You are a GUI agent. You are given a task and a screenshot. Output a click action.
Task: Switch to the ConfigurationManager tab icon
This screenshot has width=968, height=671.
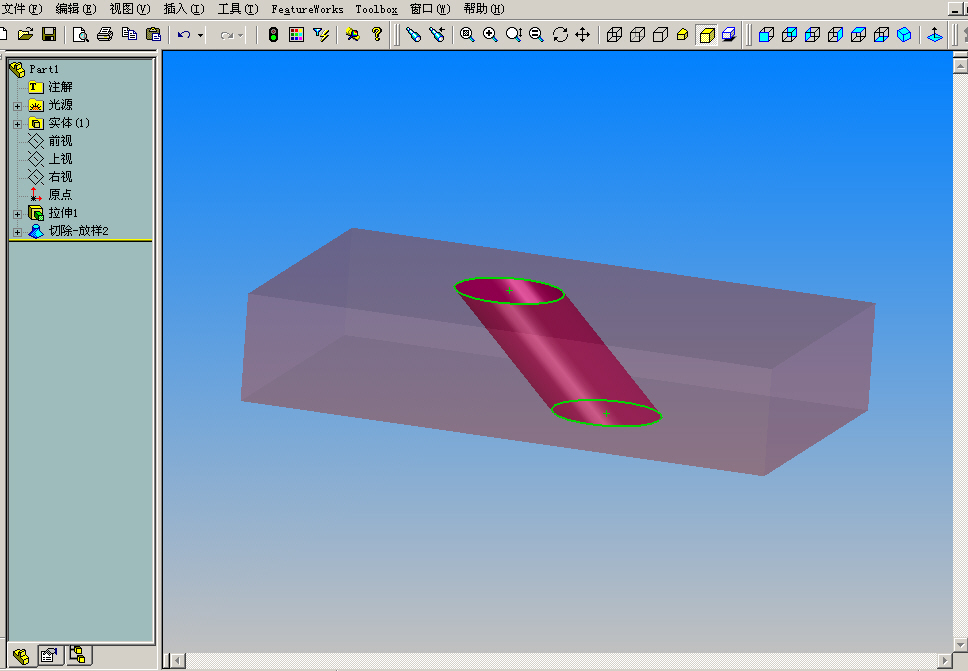point(78,654)
